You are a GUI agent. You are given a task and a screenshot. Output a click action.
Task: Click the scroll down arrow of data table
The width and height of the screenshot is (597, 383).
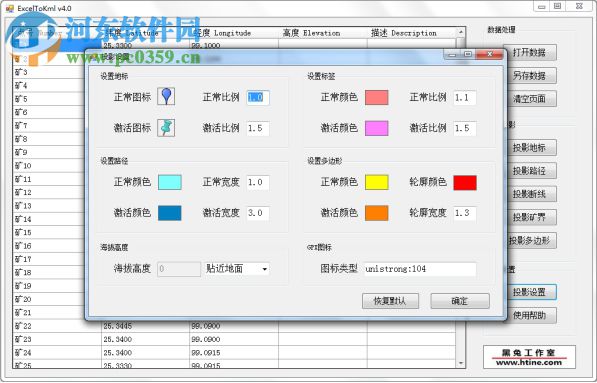pyautogui.click(x=460, y=363)
